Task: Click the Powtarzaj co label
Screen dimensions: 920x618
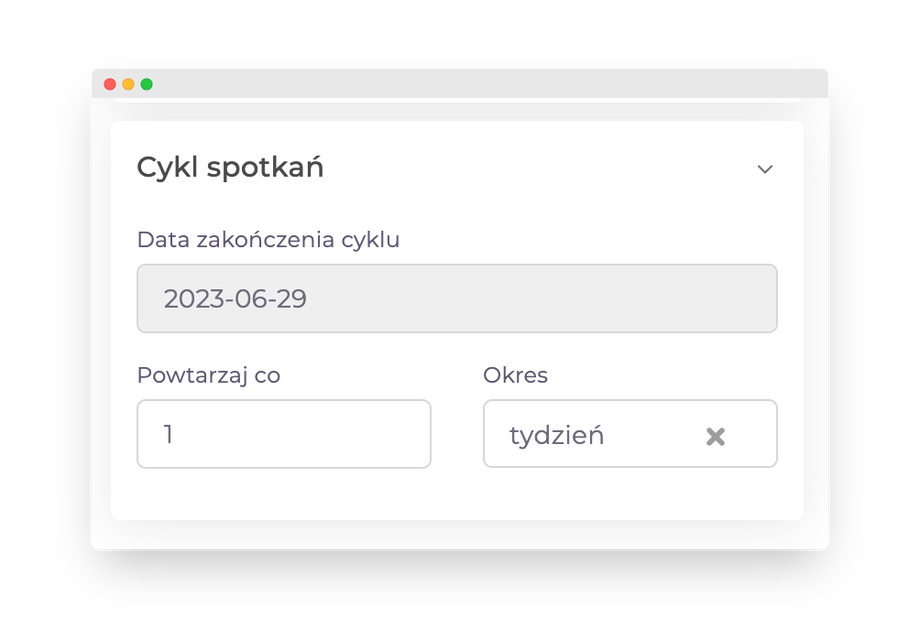Action: tap(208, 376)
